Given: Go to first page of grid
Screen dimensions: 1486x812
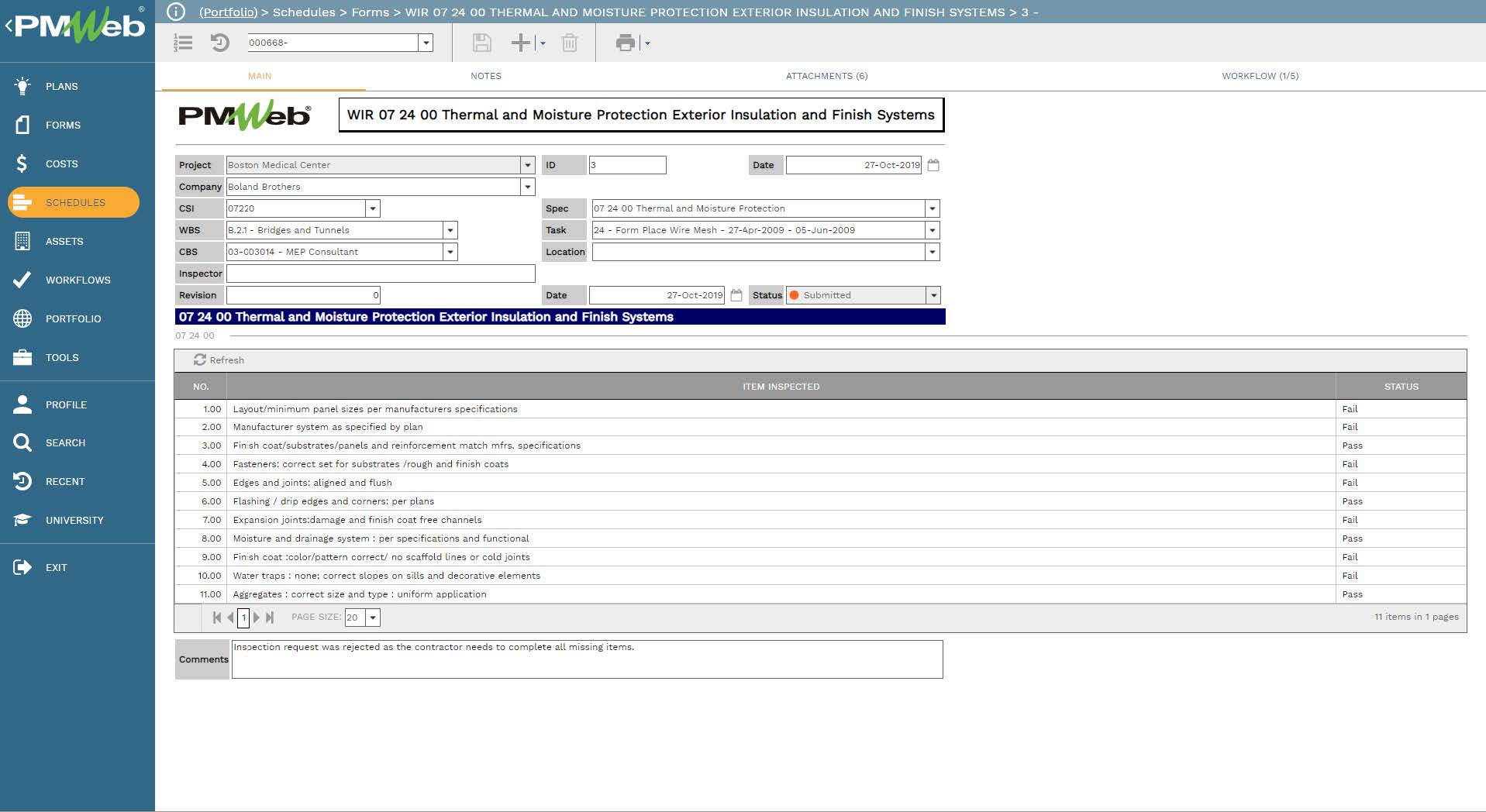Looking at the screenshot, I should [x=217, y=618].
